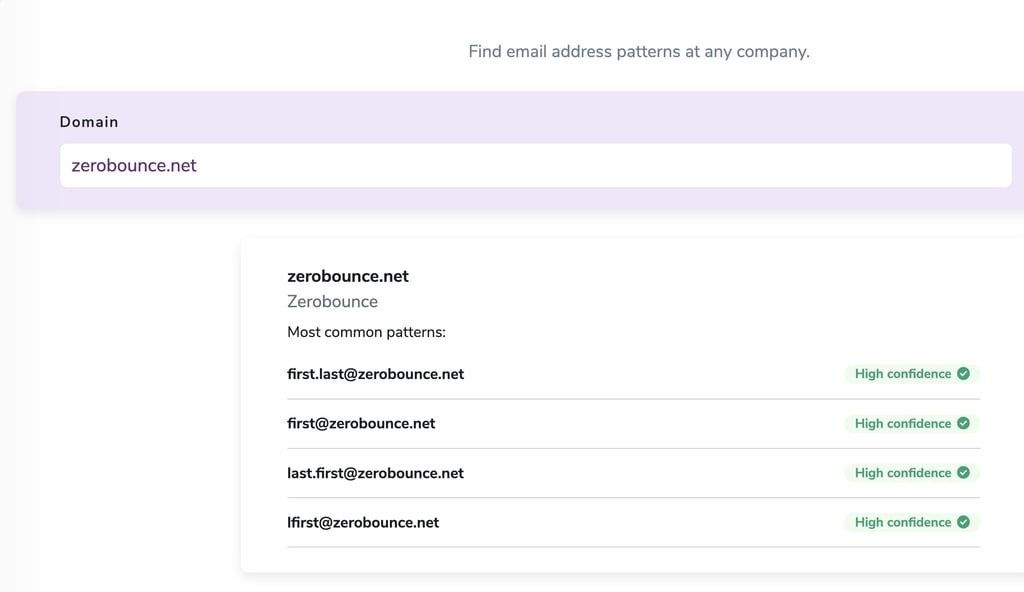
Task: Click the Domain input field containing zerobounce.net
Action: click(x=536, y=165)
